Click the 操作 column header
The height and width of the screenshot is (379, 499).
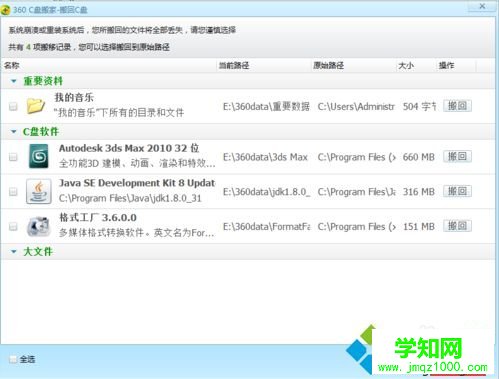[456, 65]
